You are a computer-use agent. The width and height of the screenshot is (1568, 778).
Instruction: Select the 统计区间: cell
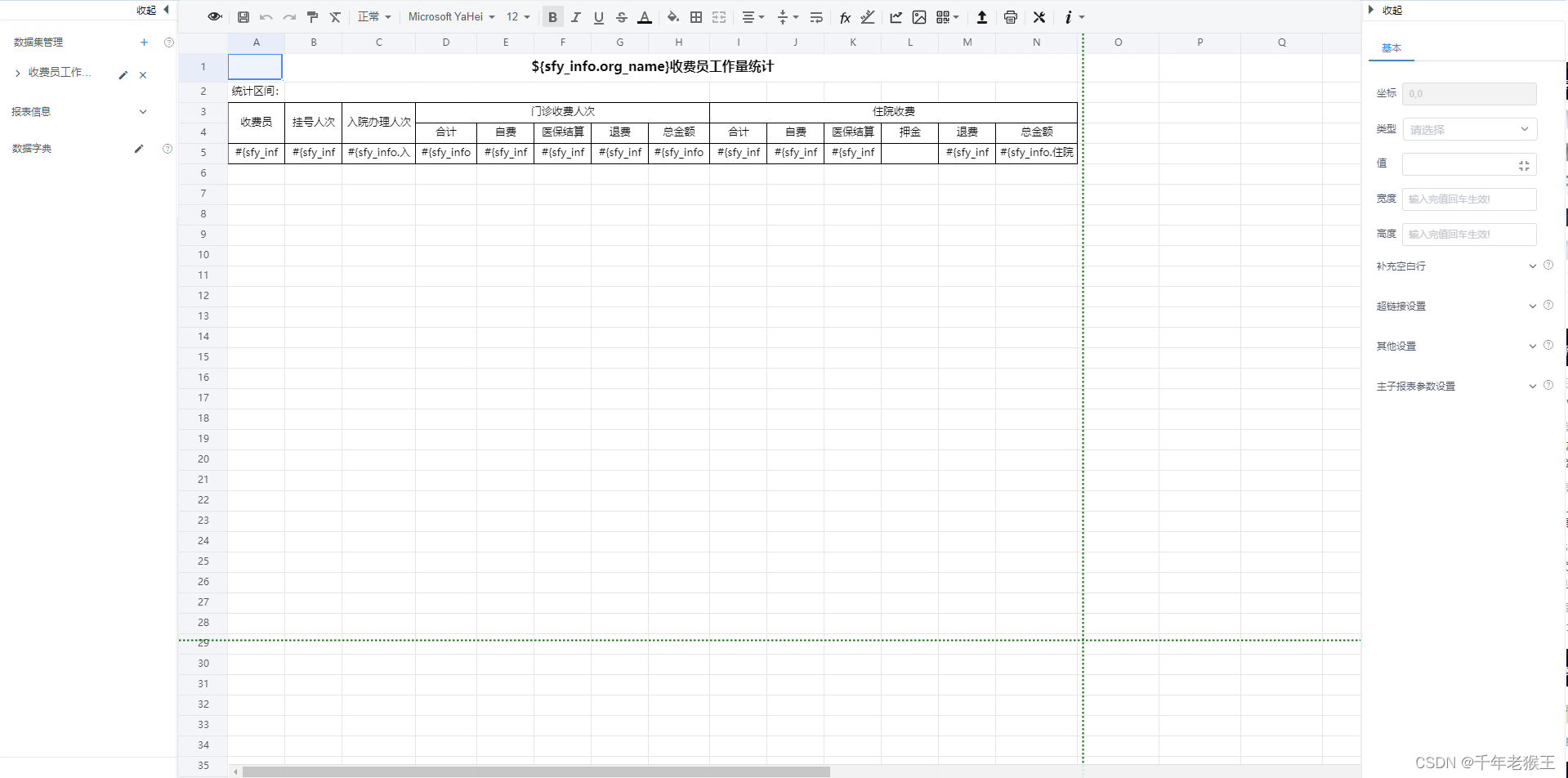(x=256, y=91)
